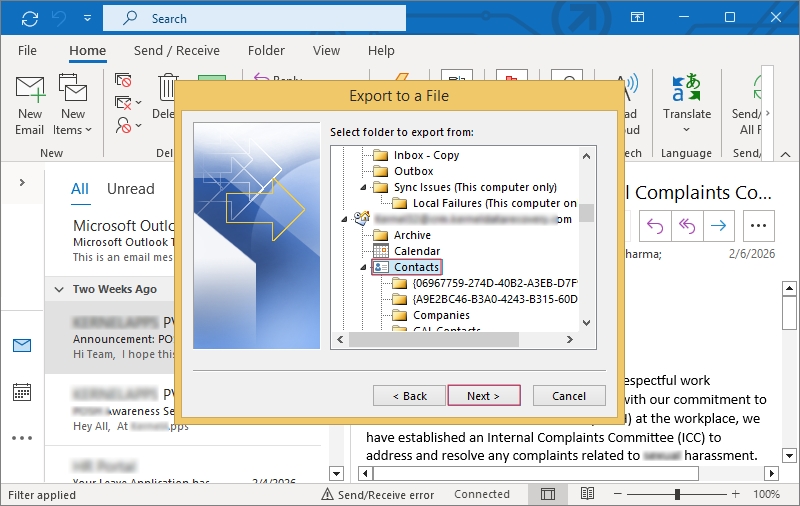Click the zoom slider handle
Viewport: 800px width, 506px height.
click(x=678, y=494)
